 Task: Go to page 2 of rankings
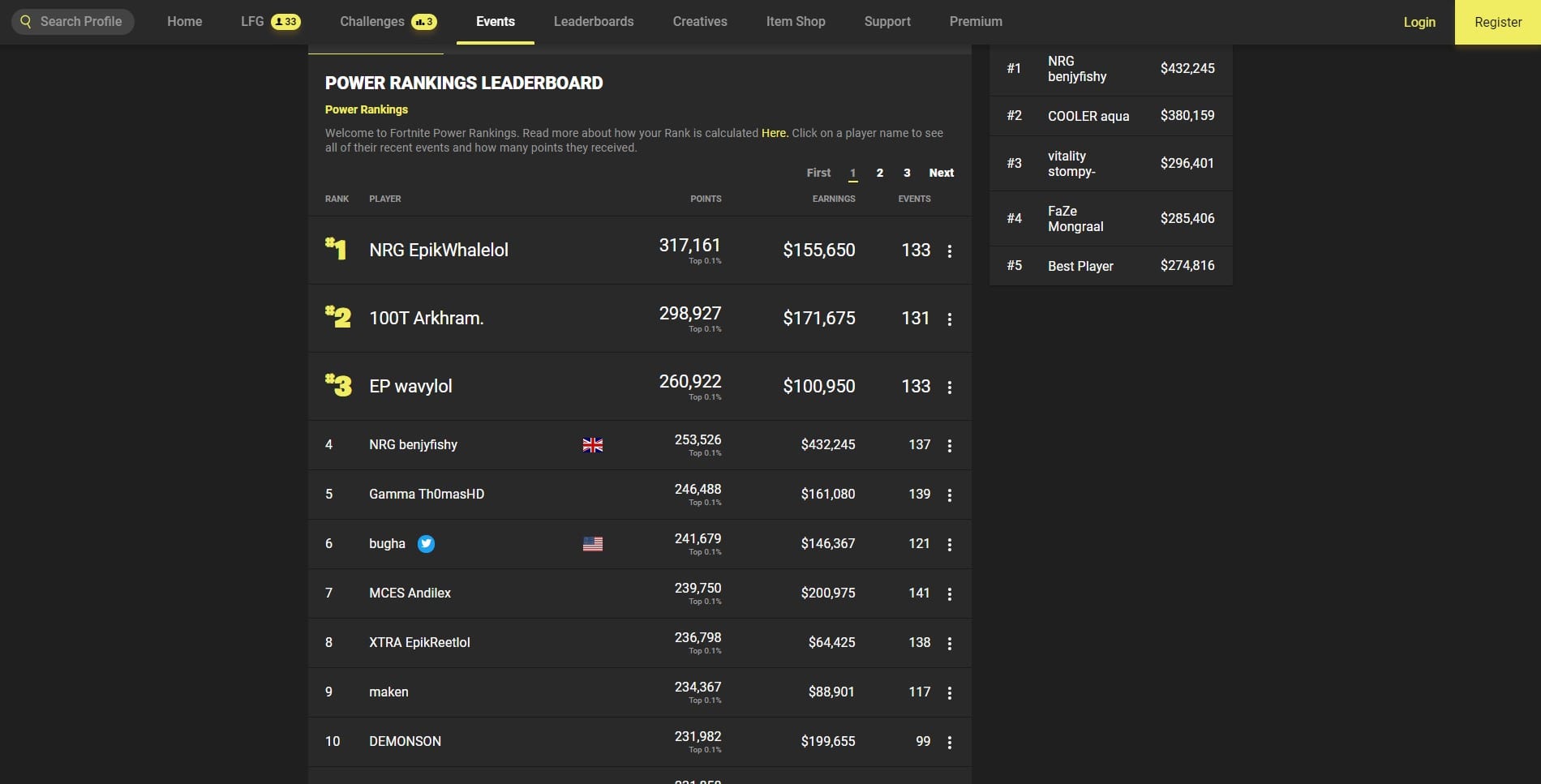click(880, 173)
